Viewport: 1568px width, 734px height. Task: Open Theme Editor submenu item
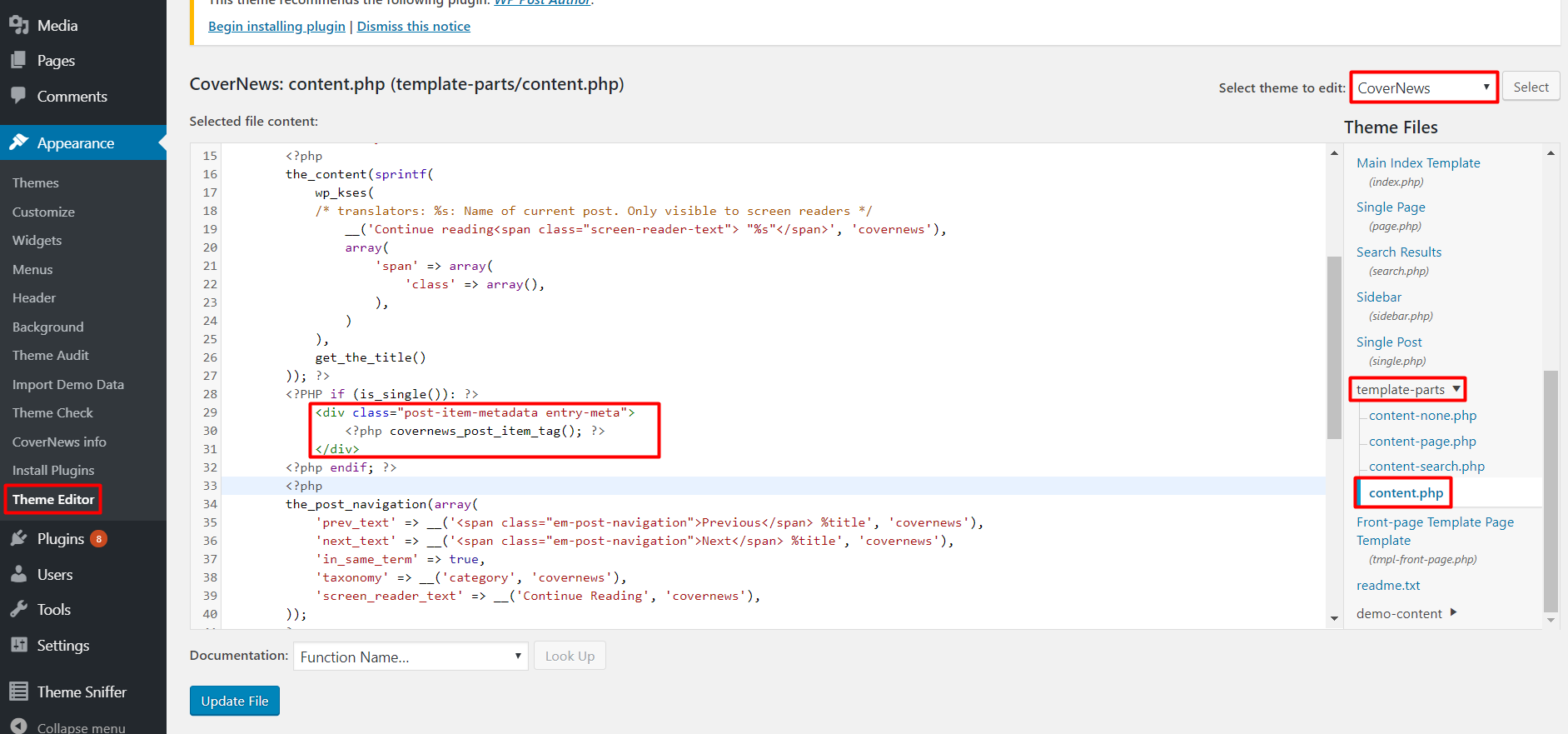pos(53,499)
